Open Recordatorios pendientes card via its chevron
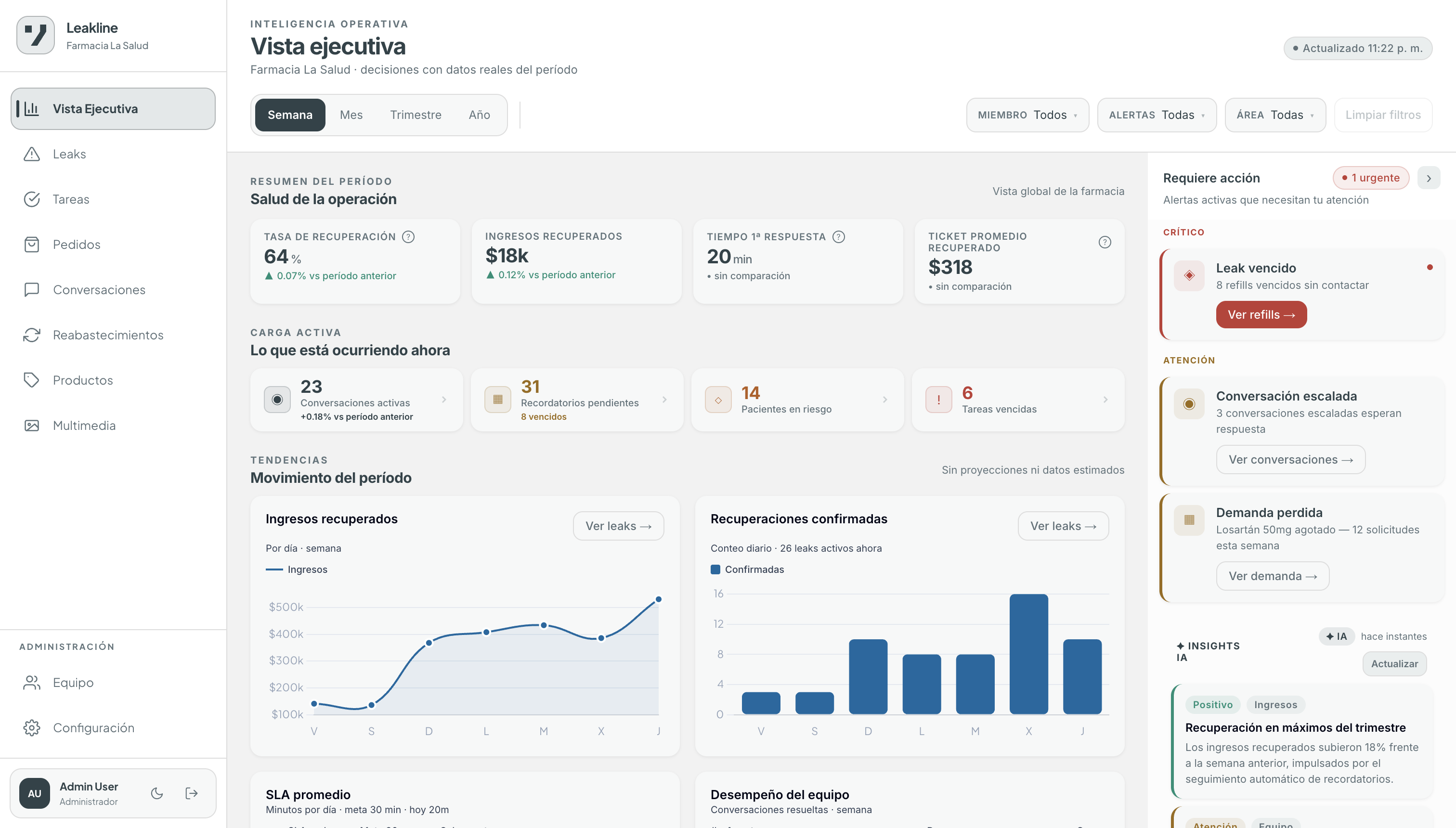The height and width of the screenshot is (828, 1456). tap(664, 400)
